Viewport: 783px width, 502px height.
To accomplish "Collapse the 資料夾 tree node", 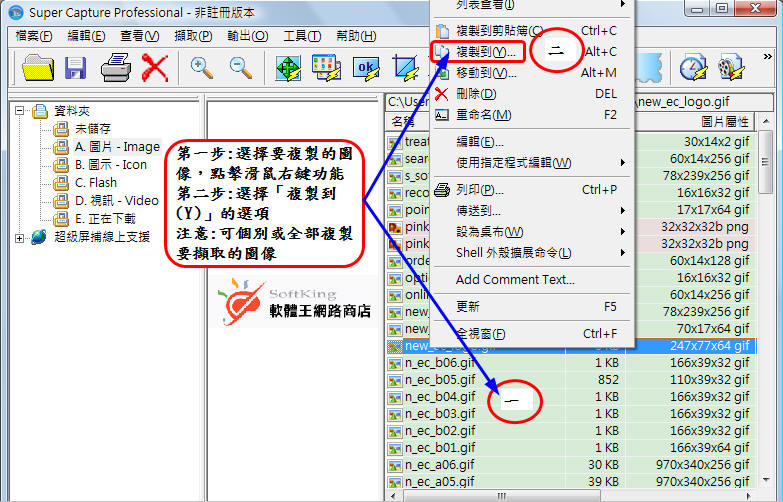I will (x=21, y=111).
